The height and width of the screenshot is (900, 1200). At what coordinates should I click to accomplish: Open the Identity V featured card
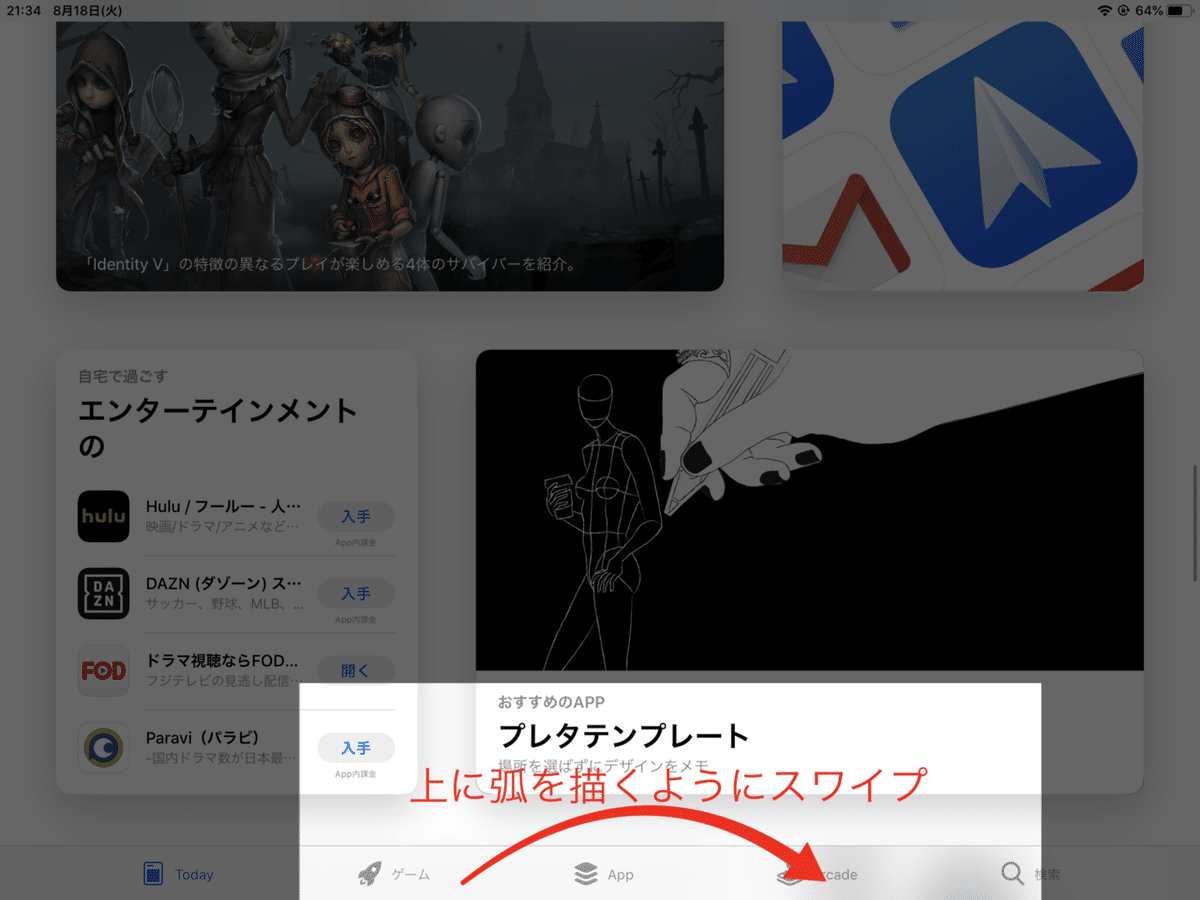point(390,156)
